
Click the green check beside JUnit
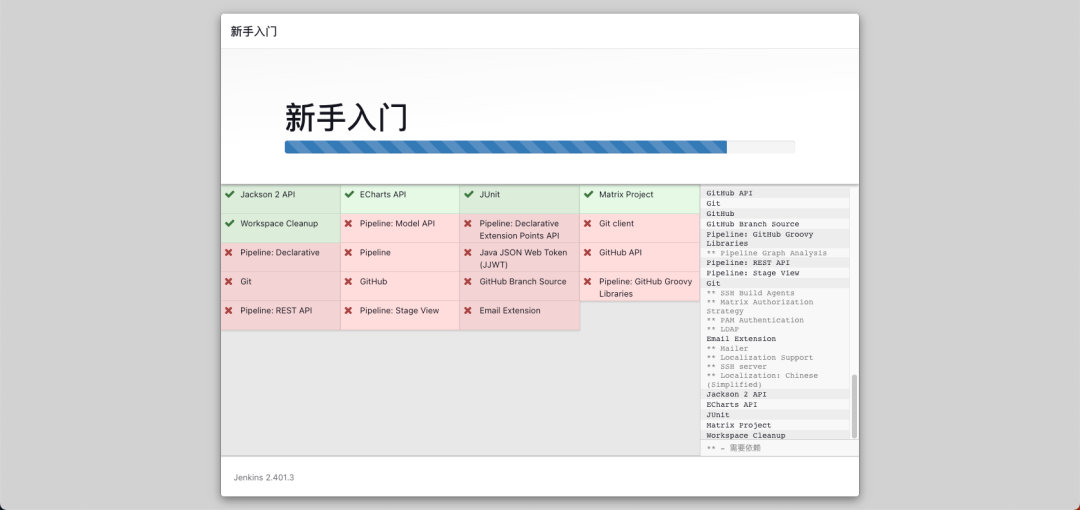(x=468, y=194)
